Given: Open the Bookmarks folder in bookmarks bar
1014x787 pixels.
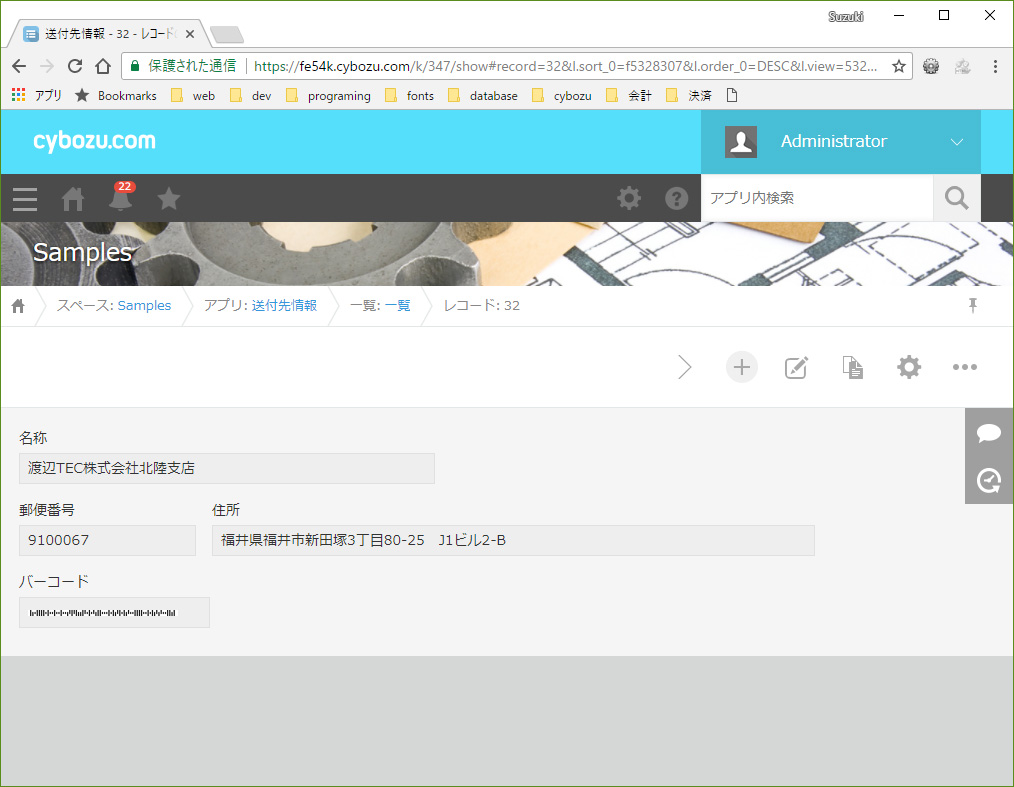Looking at the screenshot, I should tap(116, 96).
